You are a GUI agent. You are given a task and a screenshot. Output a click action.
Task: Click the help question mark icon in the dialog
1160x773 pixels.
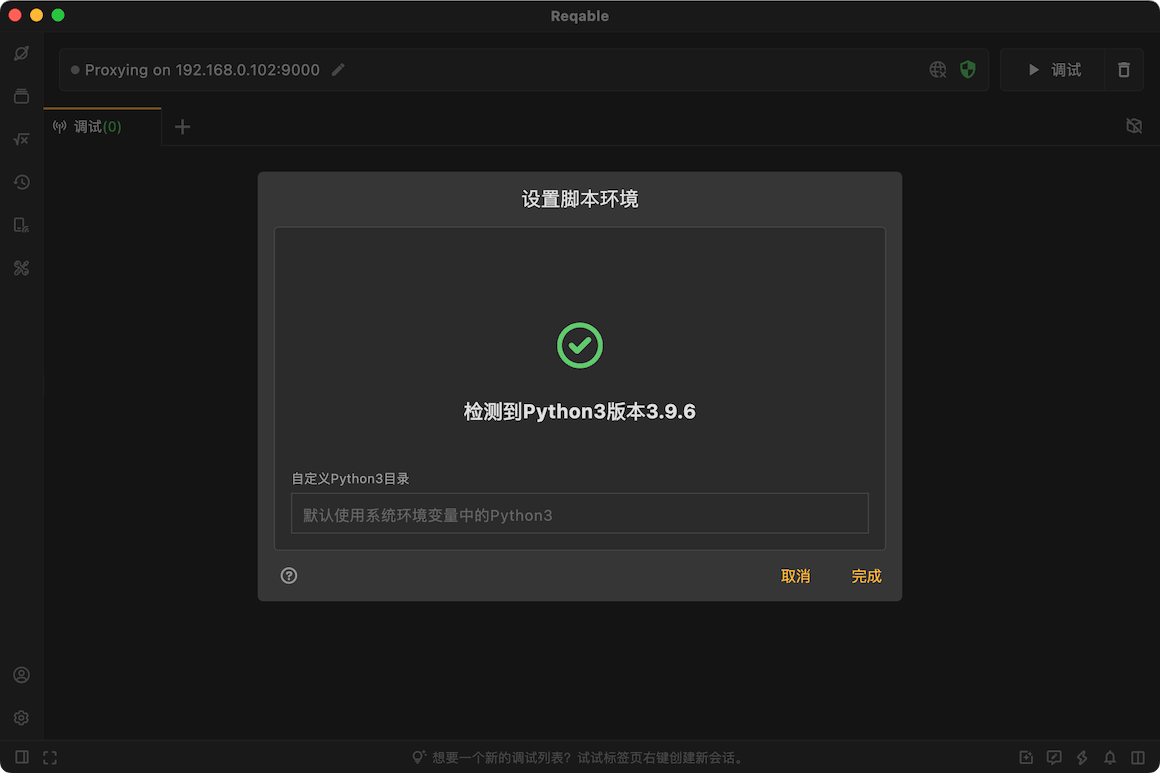pyautogui.click(x=289, y=575)
